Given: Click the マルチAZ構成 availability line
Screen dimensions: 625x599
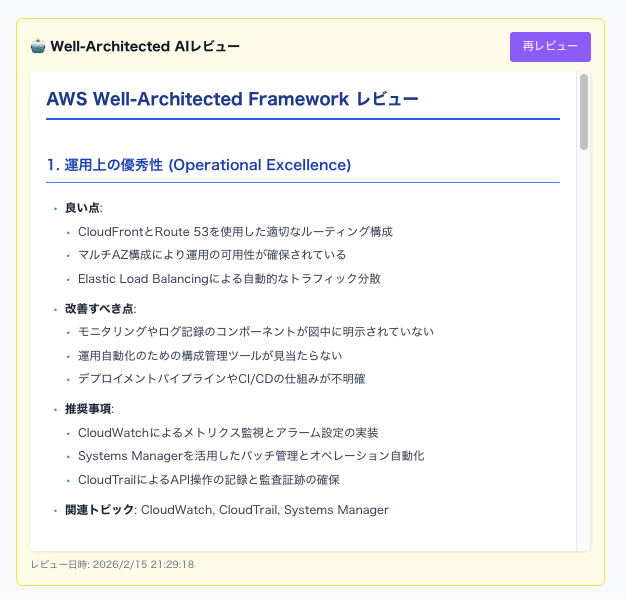Looking at the screenshot, I should click(211, 254).
